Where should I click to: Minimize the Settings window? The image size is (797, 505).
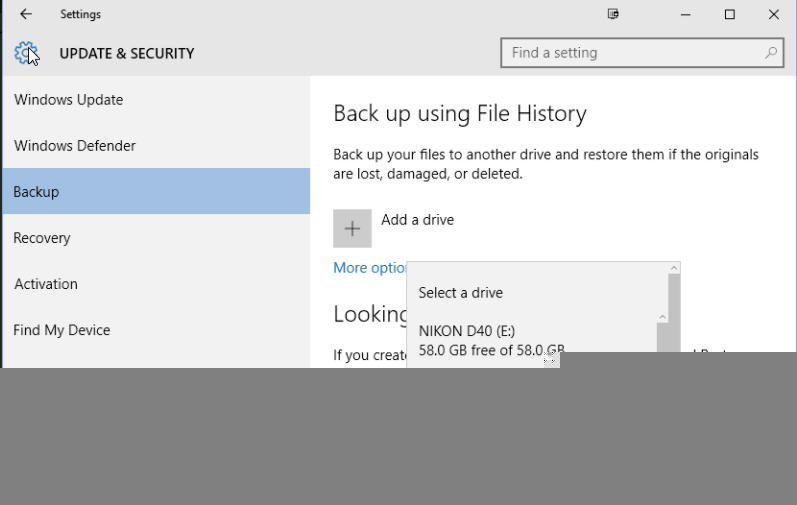686,14
